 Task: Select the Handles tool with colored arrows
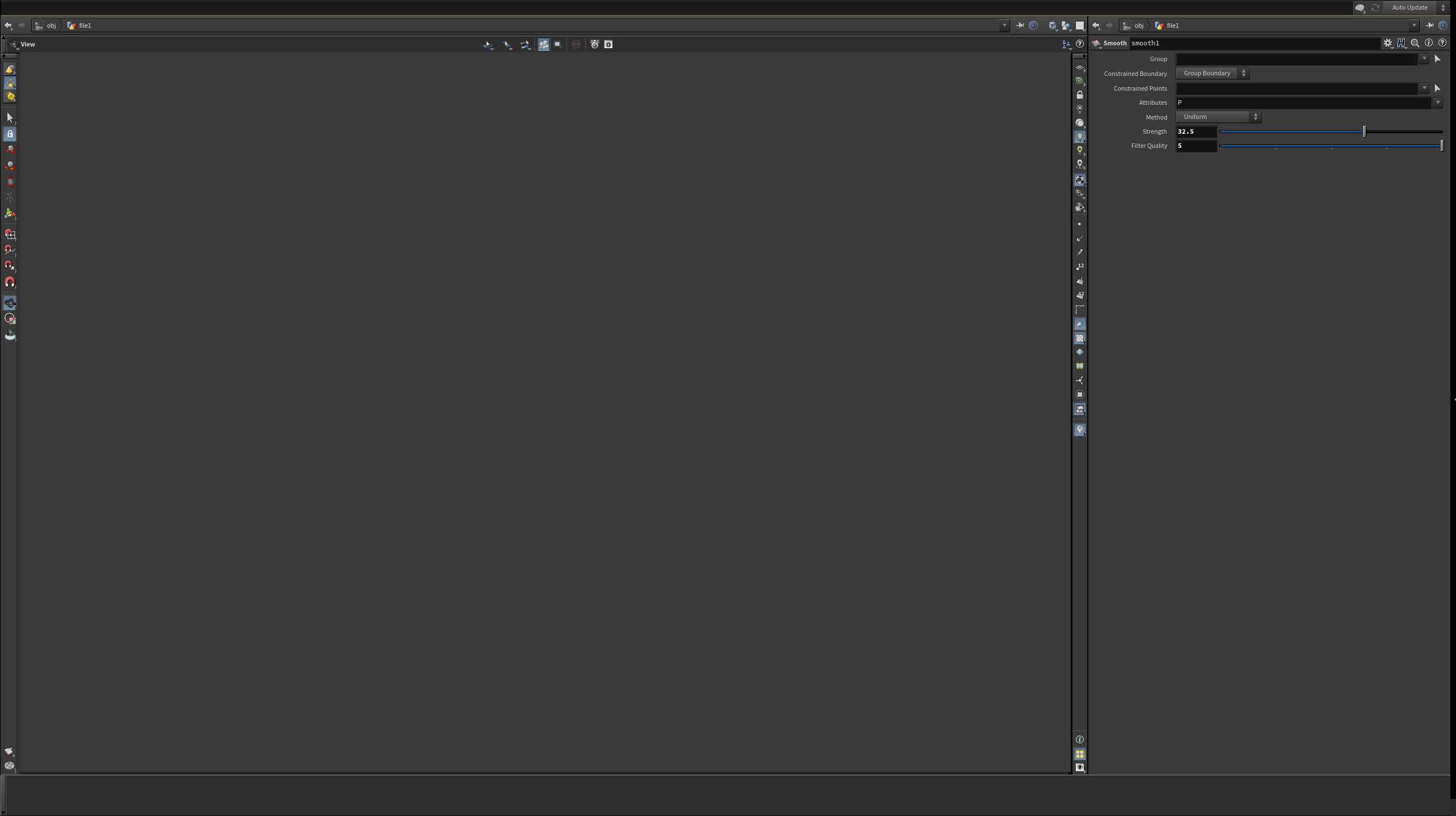point(10,214)
